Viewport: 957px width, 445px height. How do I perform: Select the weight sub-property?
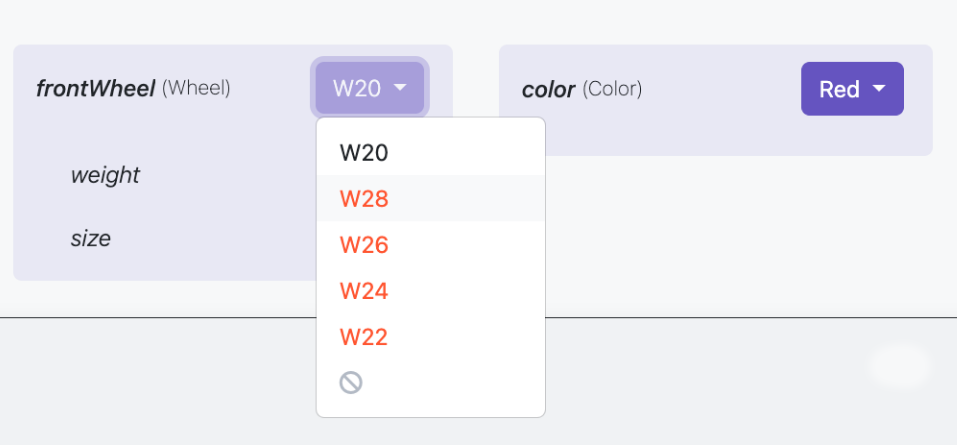[105, 176]
